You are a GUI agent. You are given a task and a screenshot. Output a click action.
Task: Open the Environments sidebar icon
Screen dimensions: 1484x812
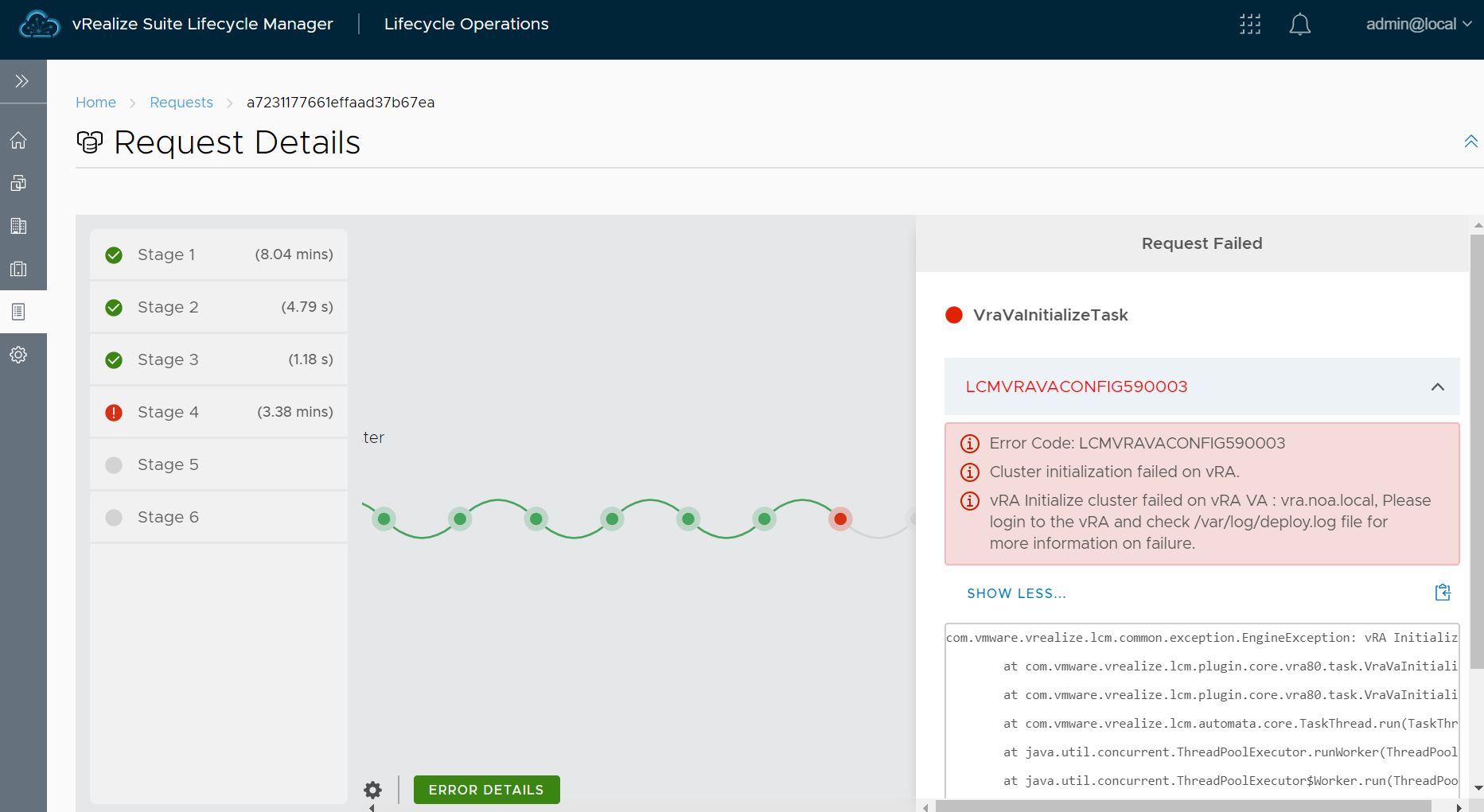(18, 269)
